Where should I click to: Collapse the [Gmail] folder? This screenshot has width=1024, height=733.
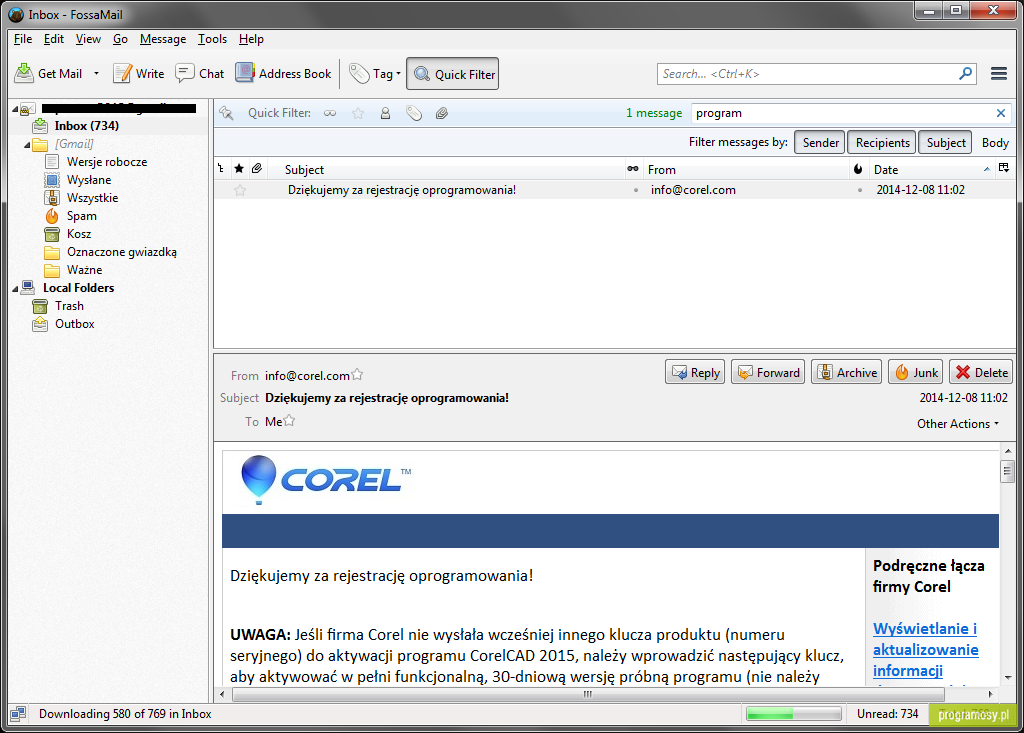[27, 144]
